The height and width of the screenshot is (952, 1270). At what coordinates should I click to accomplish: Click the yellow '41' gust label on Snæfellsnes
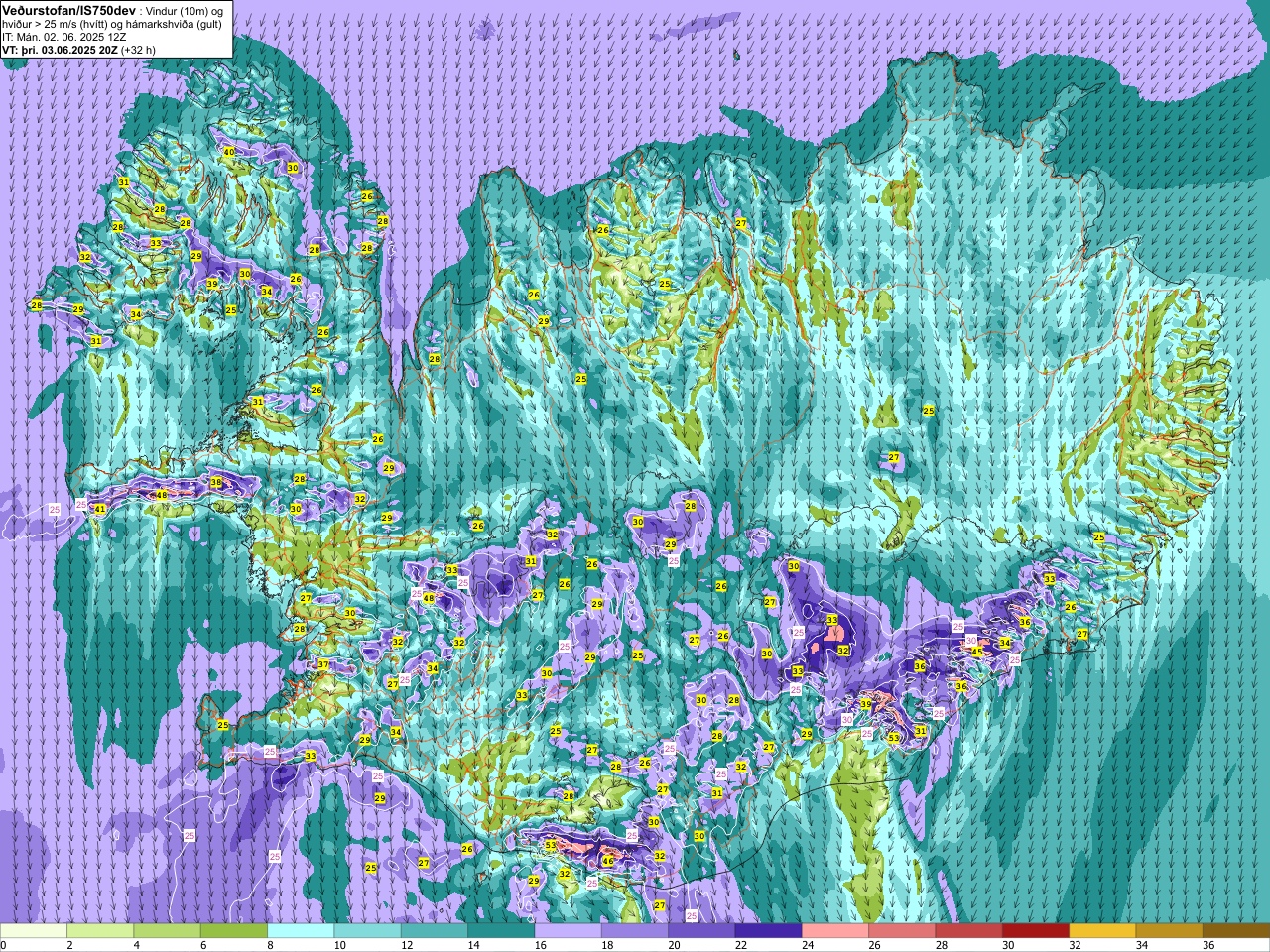pos(99,509)
